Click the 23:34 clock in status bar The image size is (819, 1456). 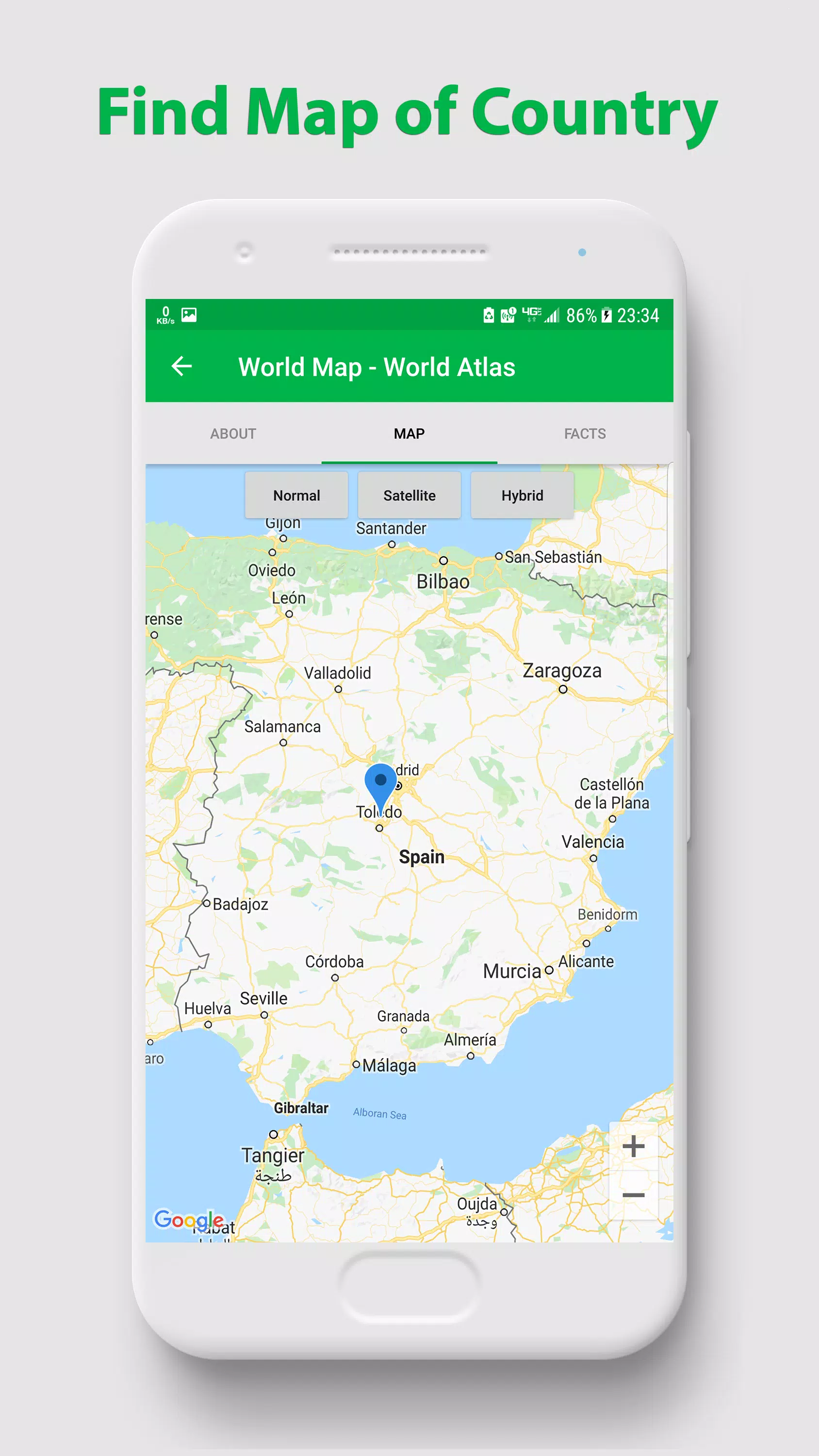[638, 315]
